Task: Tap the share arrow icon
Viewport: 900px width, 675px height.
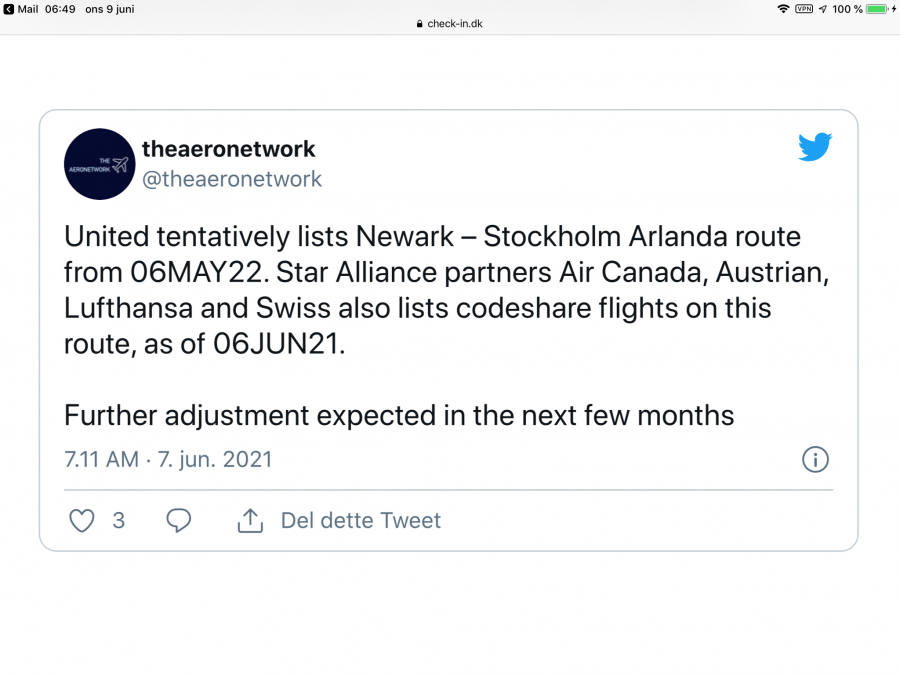Action: pos(250,520)
